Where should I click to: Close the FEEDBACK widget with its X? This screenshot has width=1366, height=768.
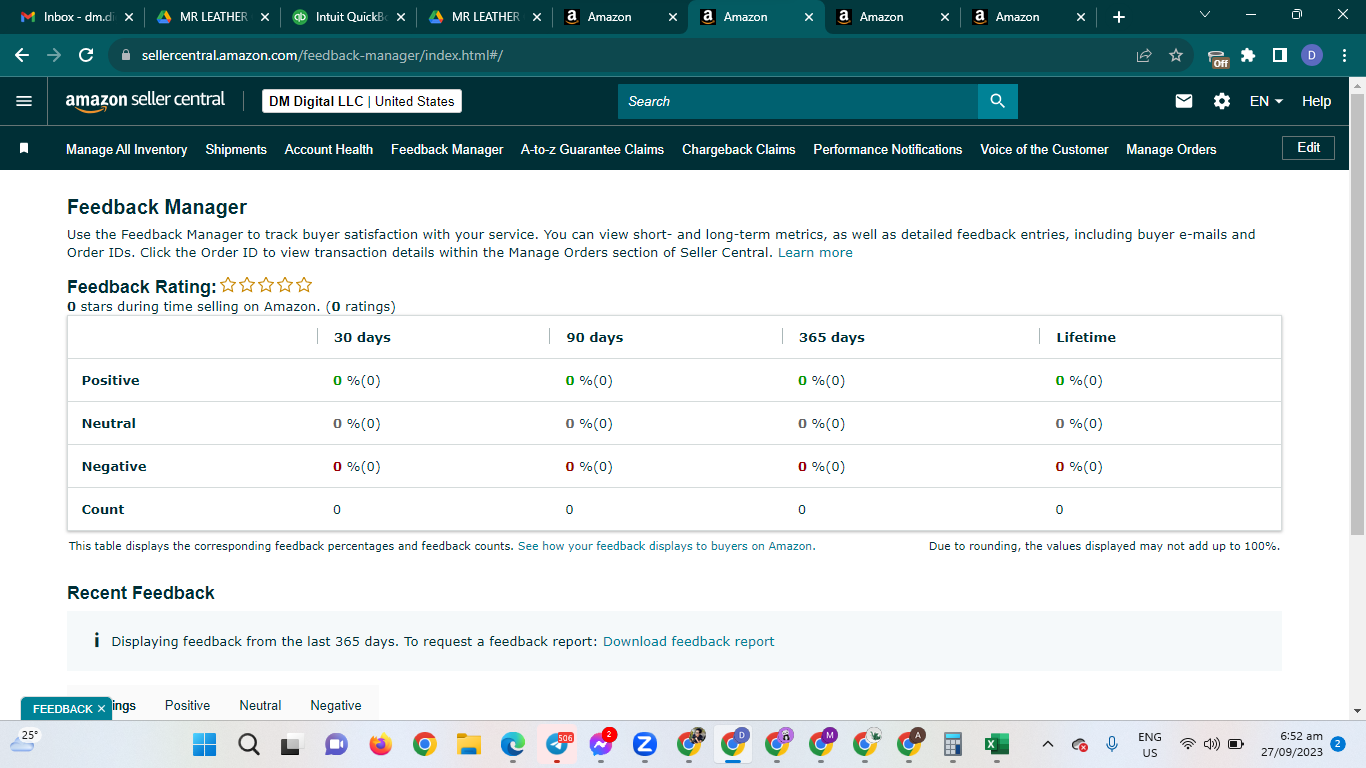[x=102, y=709]
